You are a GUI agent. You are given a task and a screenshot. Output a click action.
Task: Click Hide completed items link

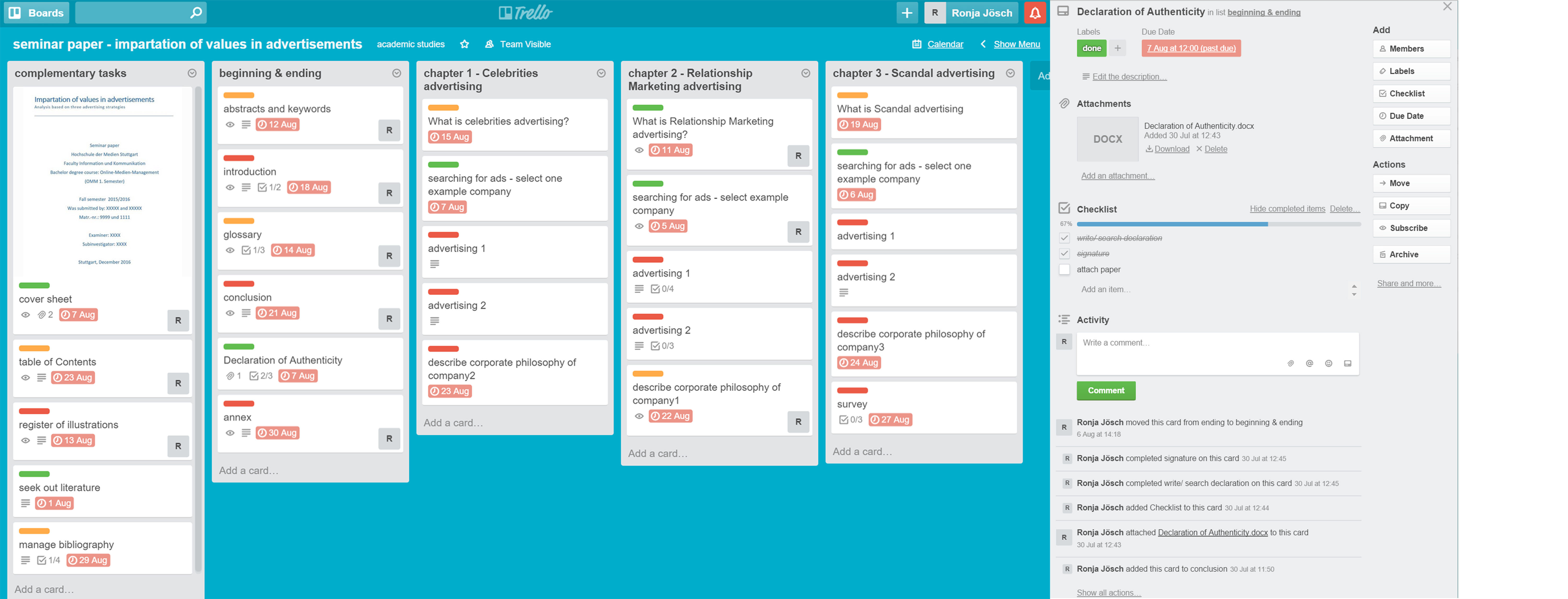pos(1287,209)
